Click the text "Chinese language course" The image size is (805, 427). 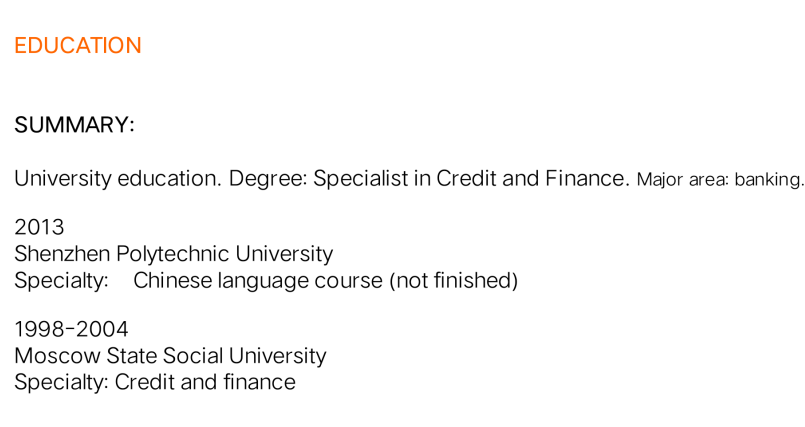(x=257, y=281)
